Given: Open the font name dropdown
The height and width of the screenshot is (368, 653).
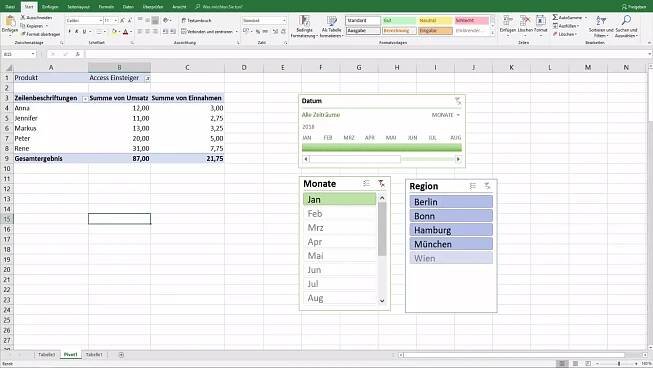Looking at the screenshot, I should click(100, 20).
